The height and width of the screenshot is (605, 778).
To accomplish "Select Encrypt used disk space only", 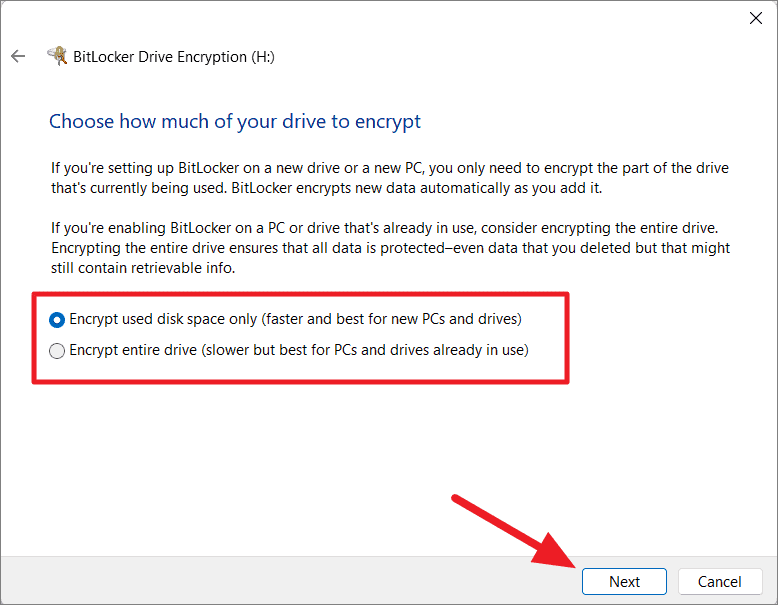I will (x=285, y=319).
